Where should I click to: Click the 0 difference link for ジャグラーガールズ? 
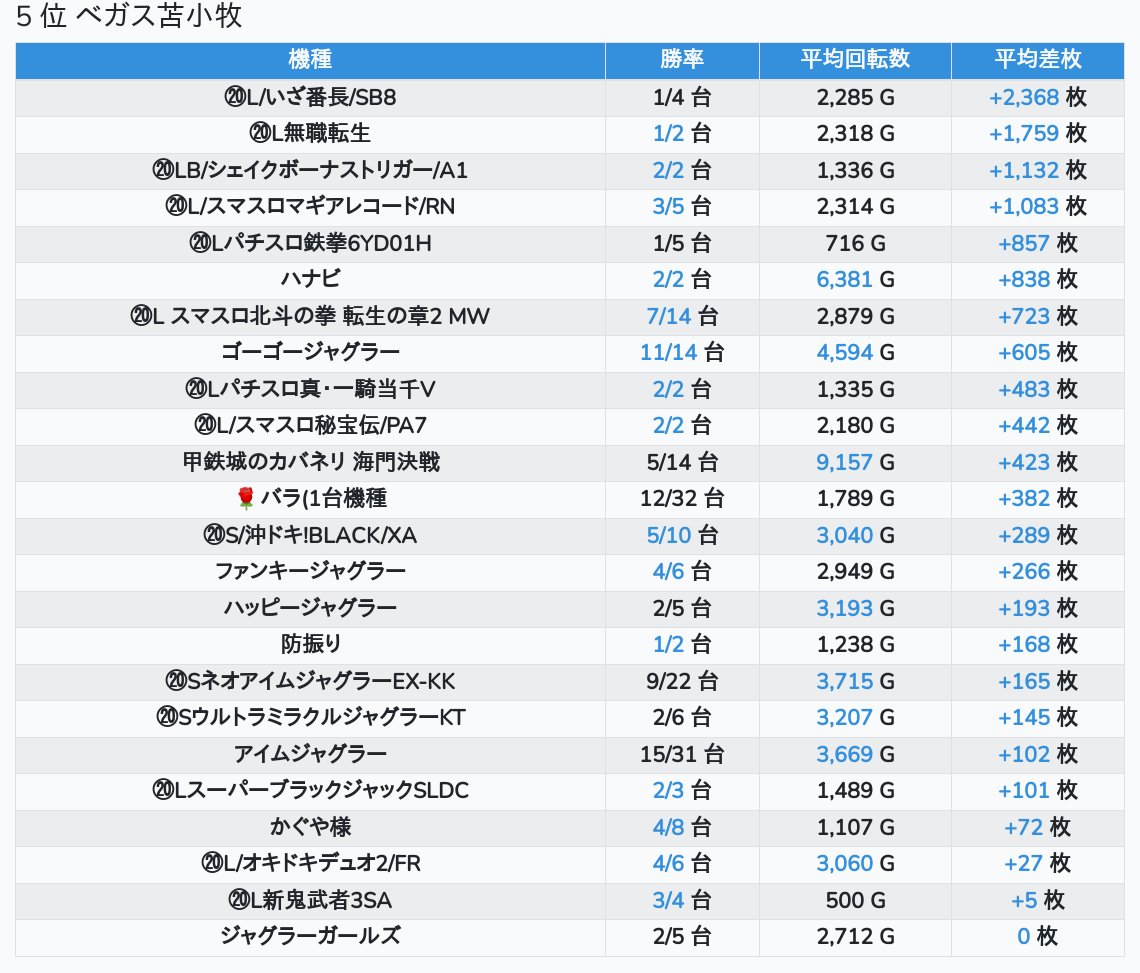(x=1023, y=937)
